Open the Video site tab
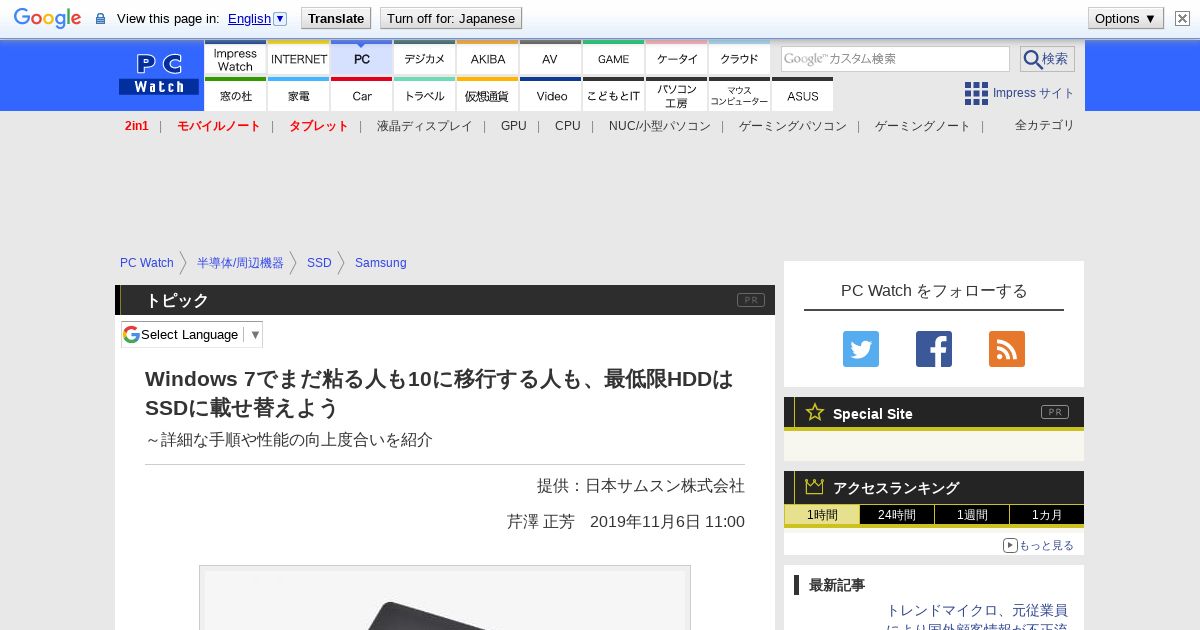Viewport: 1200px width, 630px height. point(551,95)
